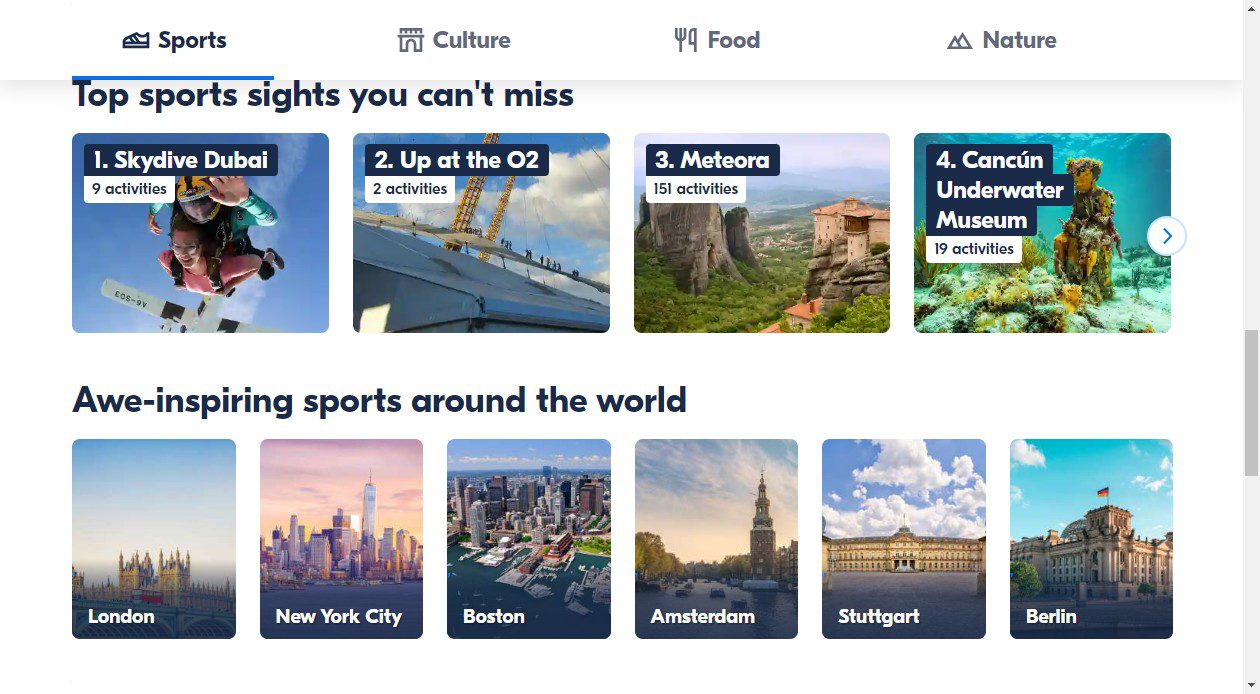Click the mountain icon beside Nature

(x=959, y=41)
